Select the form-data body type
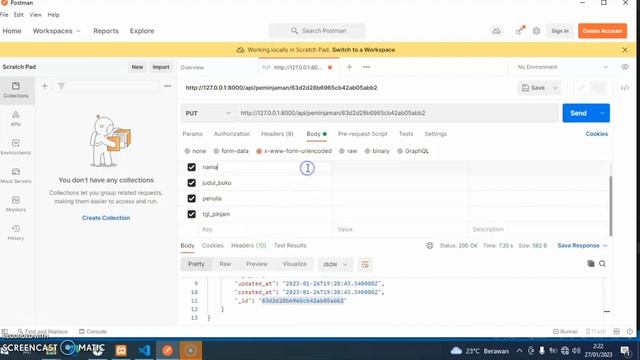The width and height of the screenshot is (640, 360). click(231, 151)
